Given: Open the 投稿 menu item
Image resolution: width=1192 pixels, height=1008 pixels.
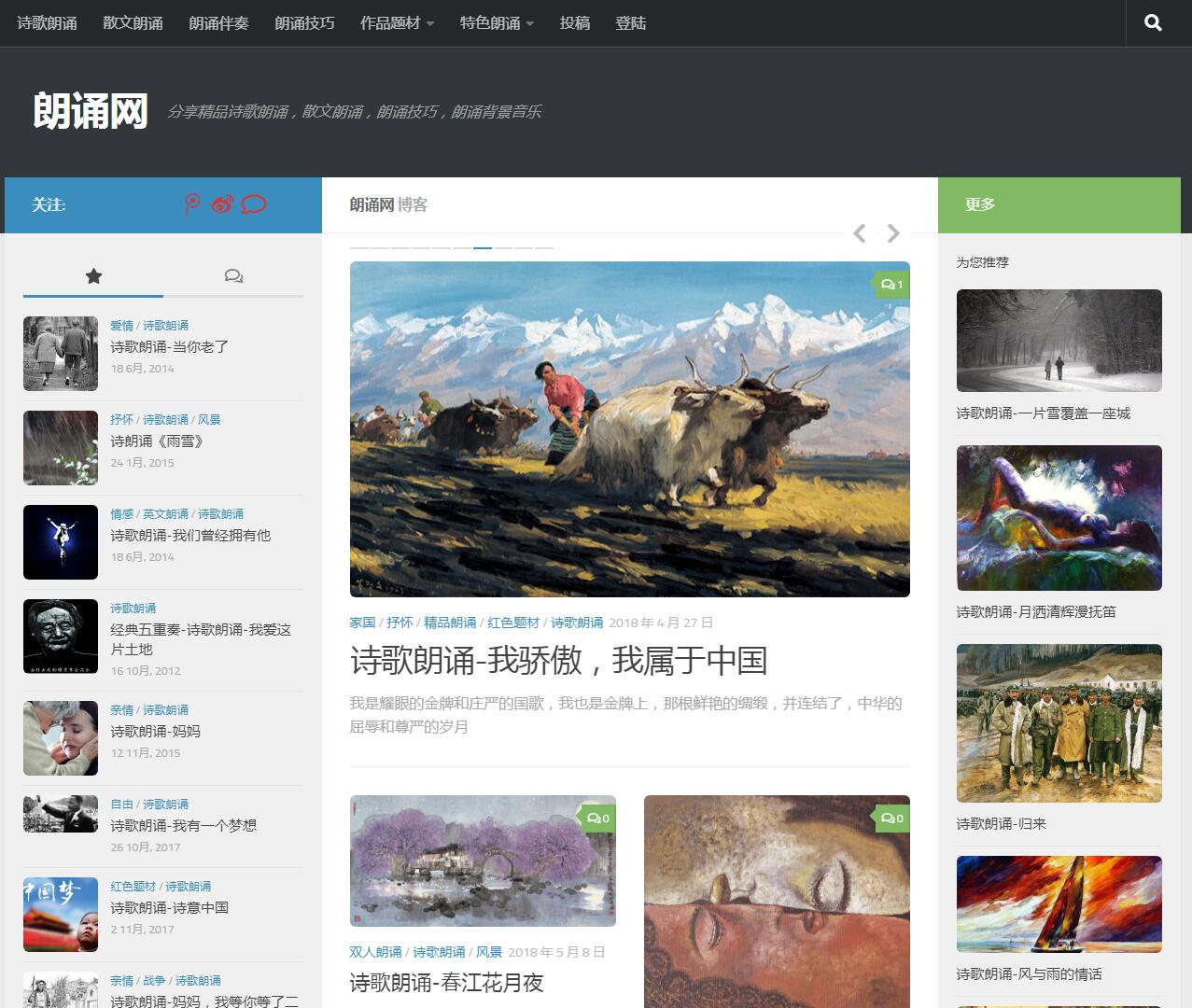Looking at the screenshot, I should (575, 23).
